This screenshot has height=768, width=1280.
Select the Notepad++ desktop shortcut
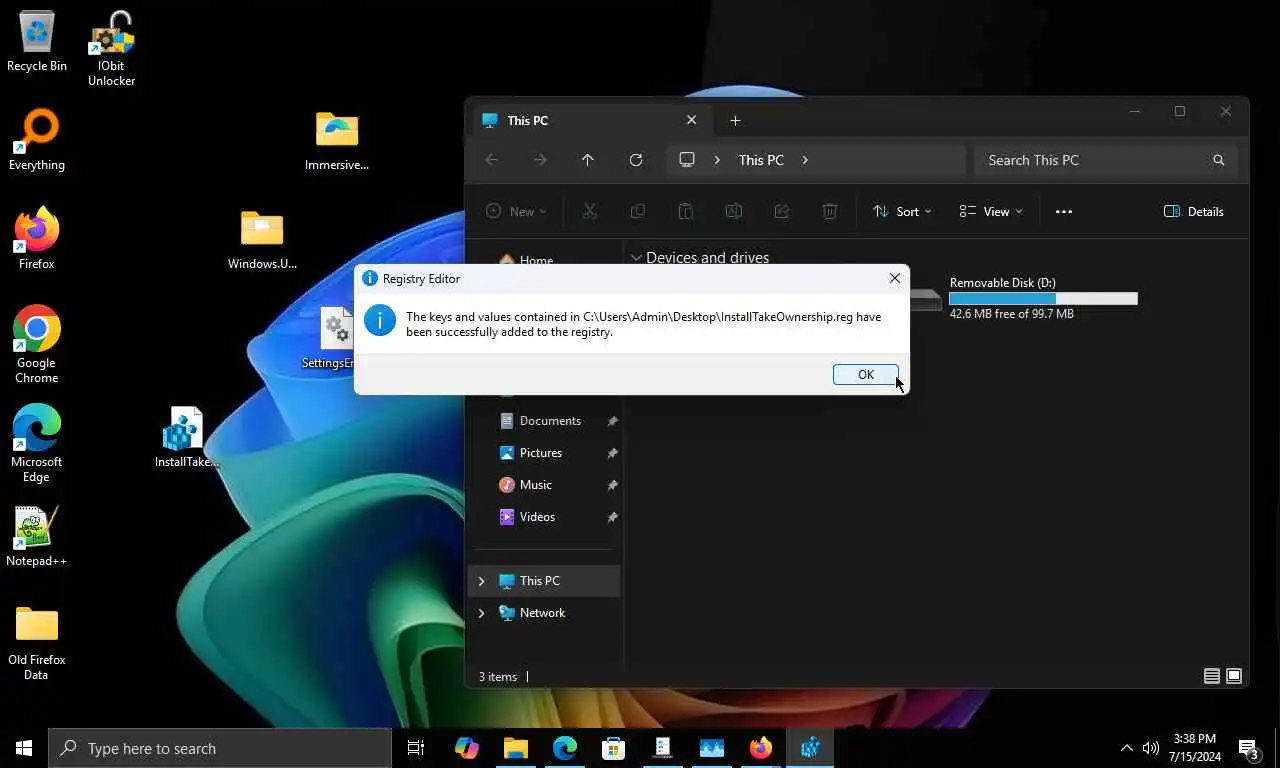click(37, 537)
